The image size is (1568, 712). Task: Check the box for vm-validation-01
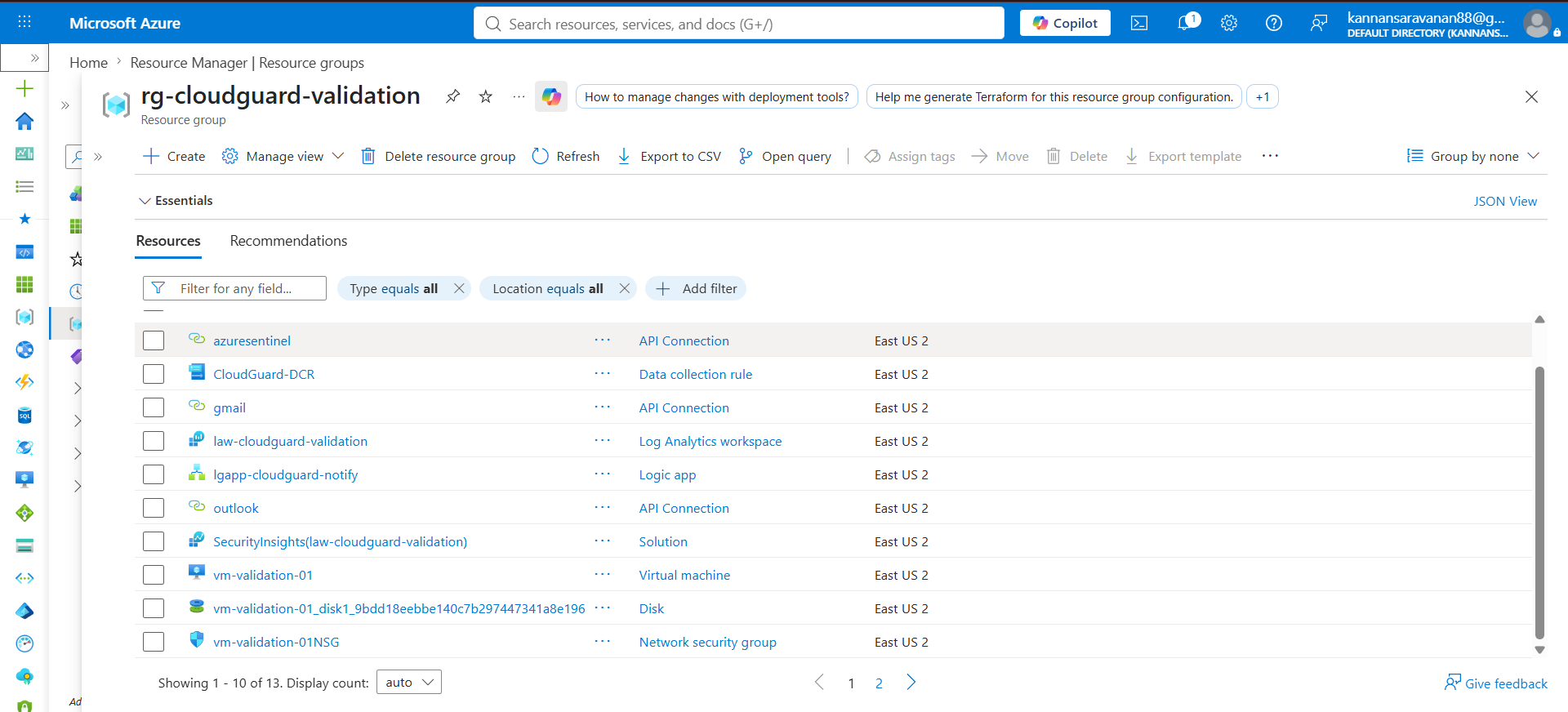click(154, 575)
